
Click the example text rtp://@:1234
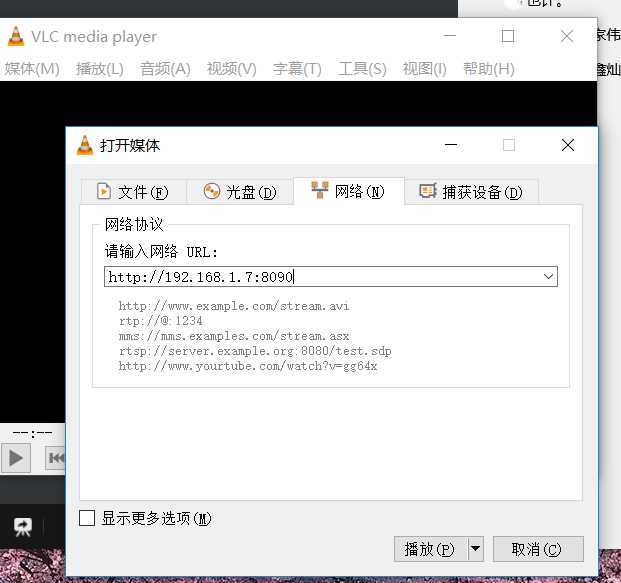[x=161, y=321]
